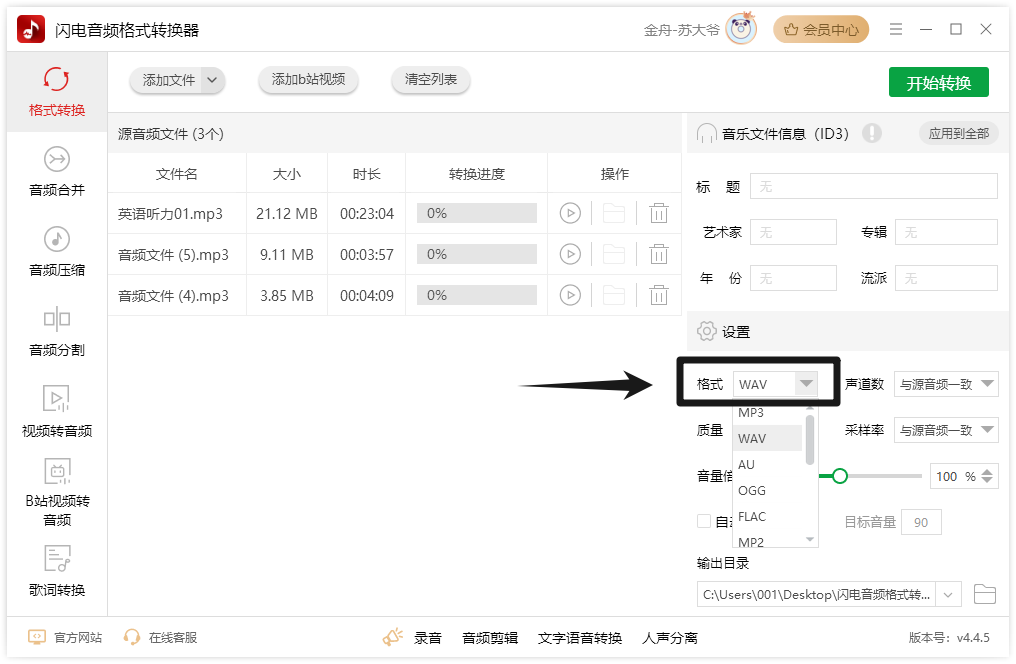This screenshot has width=1016, height=664.
Task: Click progress bar of 英语听力01.mp3
Action: [477, 213]
